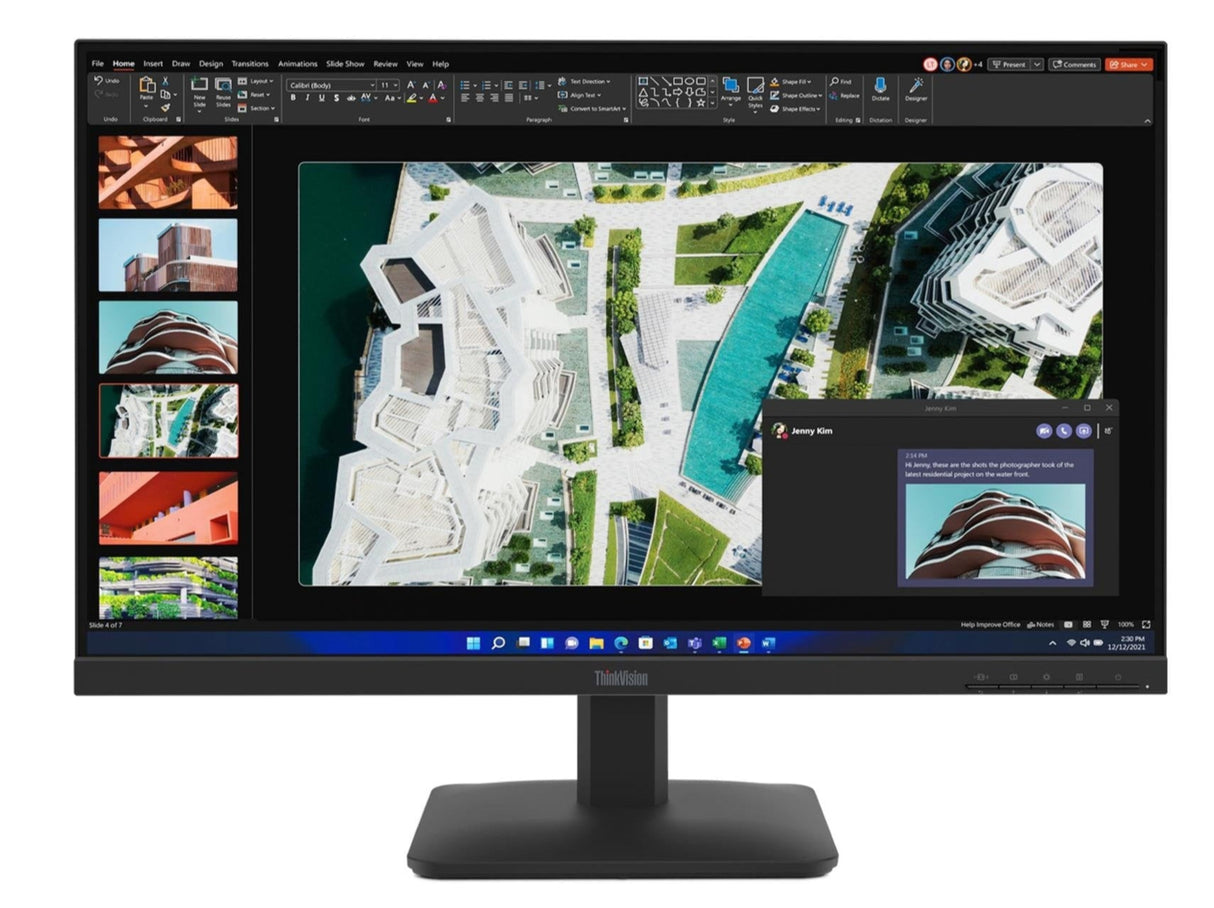Click the Present button
The width and height of the screenshot is (1214, 908).
(x=1011, y=64)
